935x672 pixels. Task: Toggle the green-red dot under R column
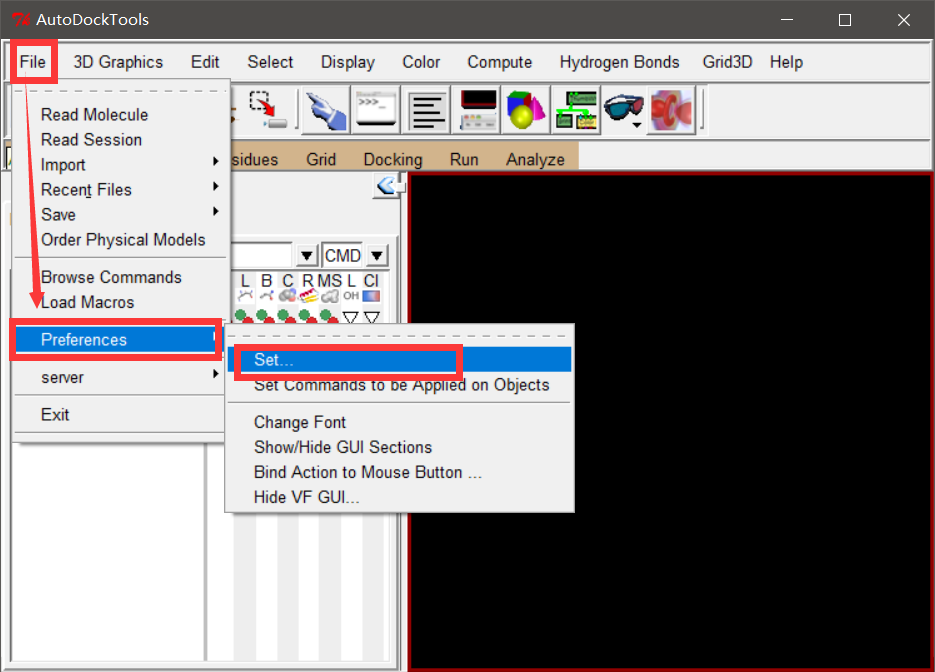click(308, 317)
